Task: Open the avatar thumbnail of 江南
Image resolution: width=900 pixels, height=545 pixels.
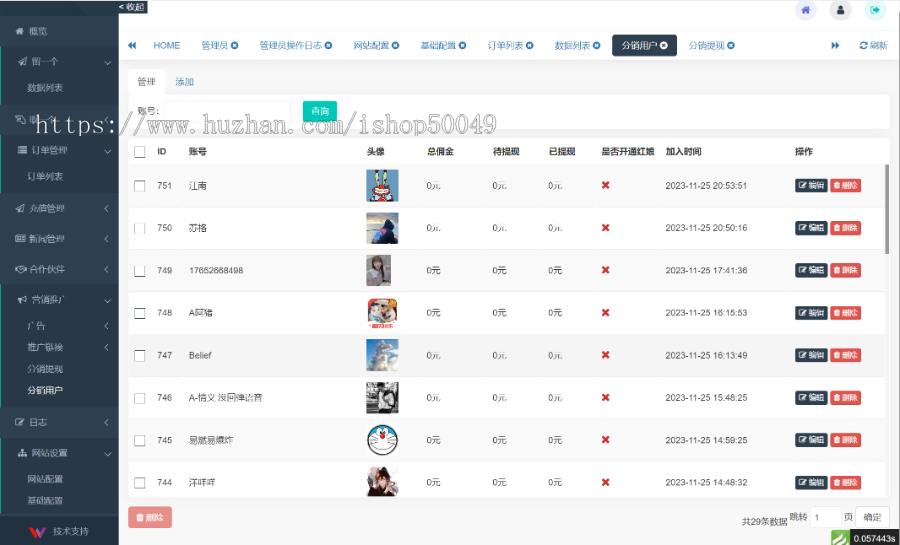Action: point(382,185)
